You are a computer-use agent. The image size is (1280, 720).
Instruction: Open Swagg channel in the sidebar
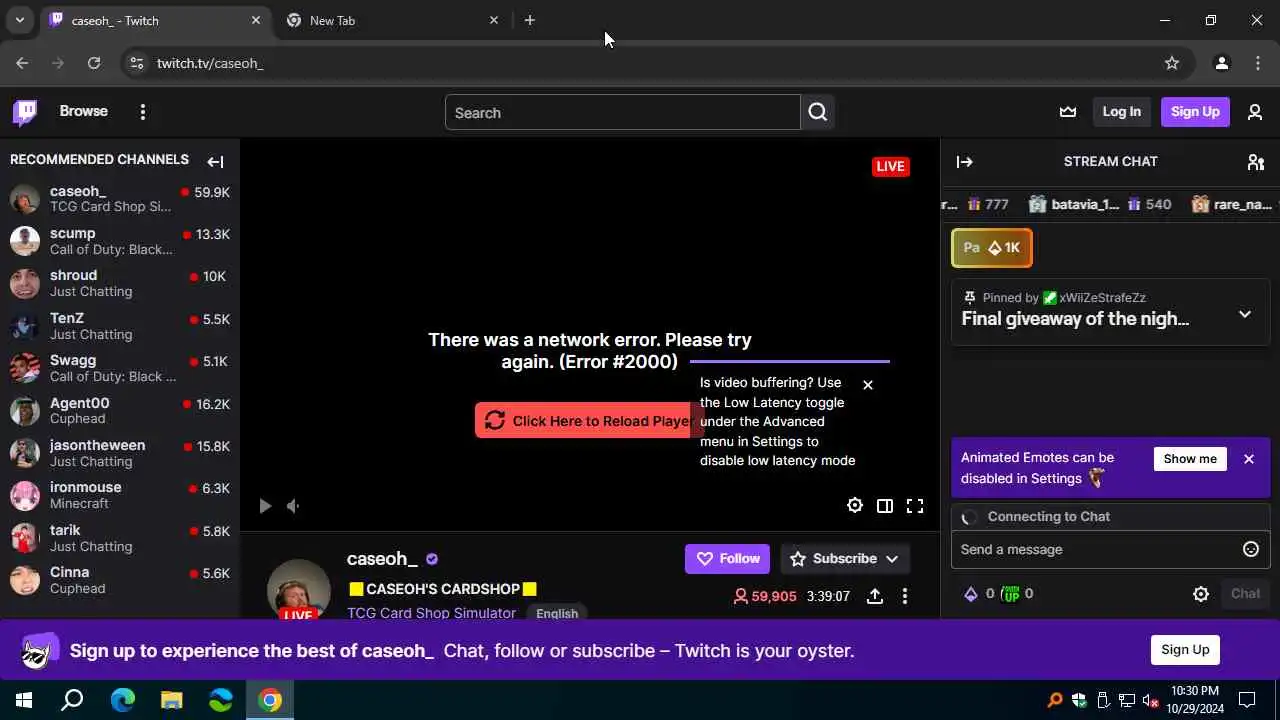[120, 368]
